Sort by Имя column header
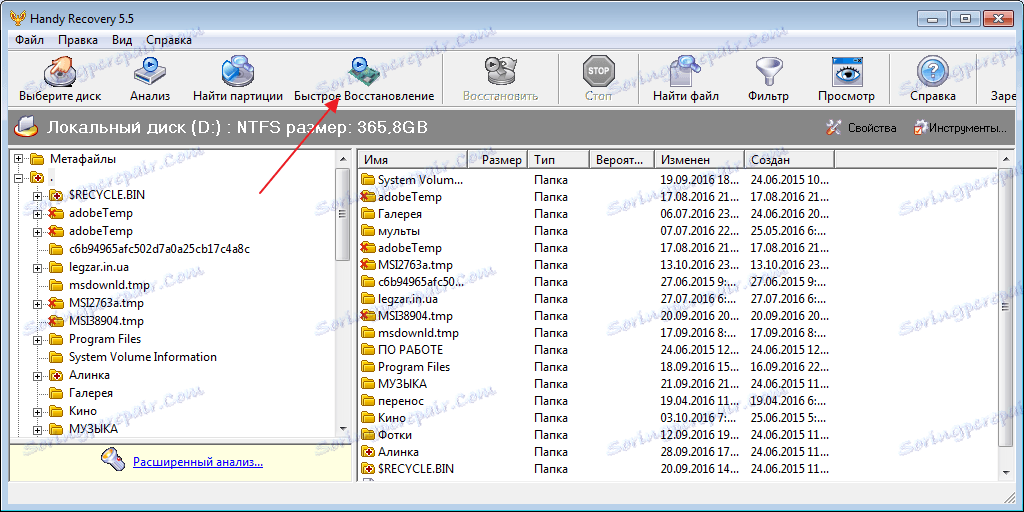The height and width of the screenshot is (512, 1024). tap(413, 159)
